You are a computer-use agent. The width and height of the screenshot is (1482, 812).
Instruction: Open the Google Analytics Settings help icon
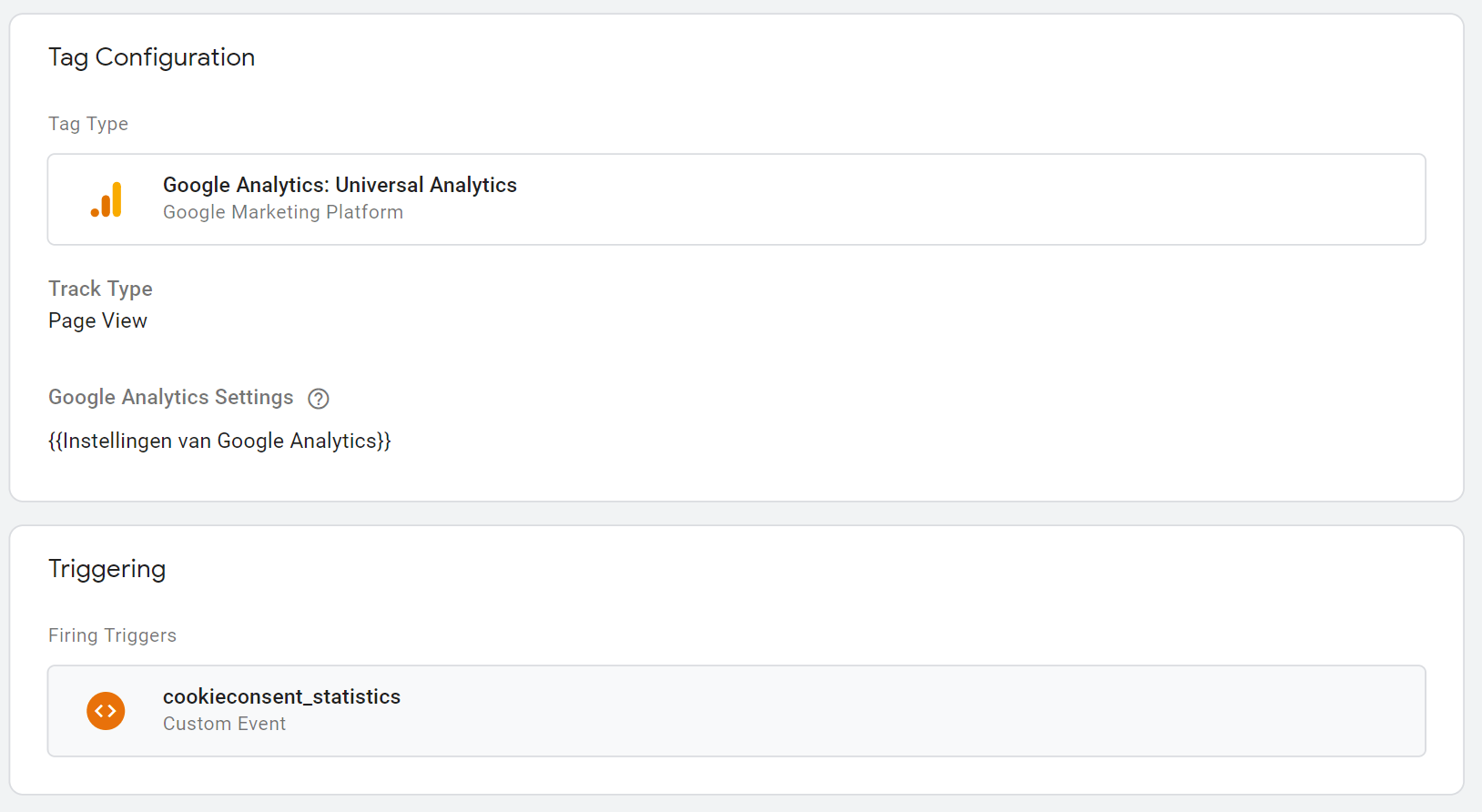318,398
